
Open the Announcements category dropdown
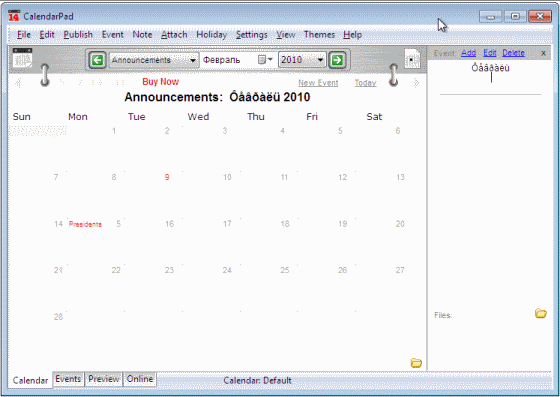click(x=154, y=60)
